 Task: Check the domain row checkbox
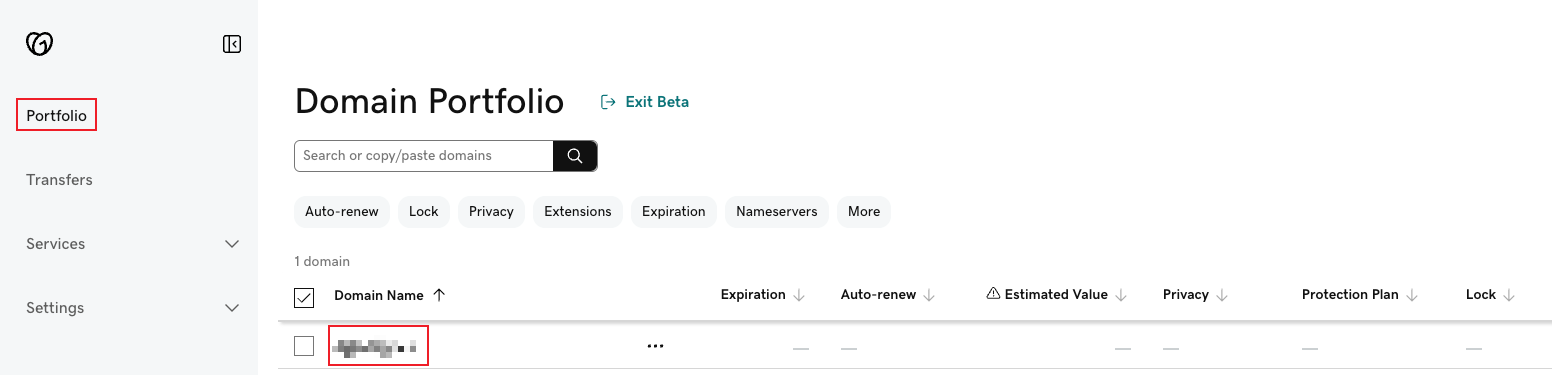[x=304, y=346]
